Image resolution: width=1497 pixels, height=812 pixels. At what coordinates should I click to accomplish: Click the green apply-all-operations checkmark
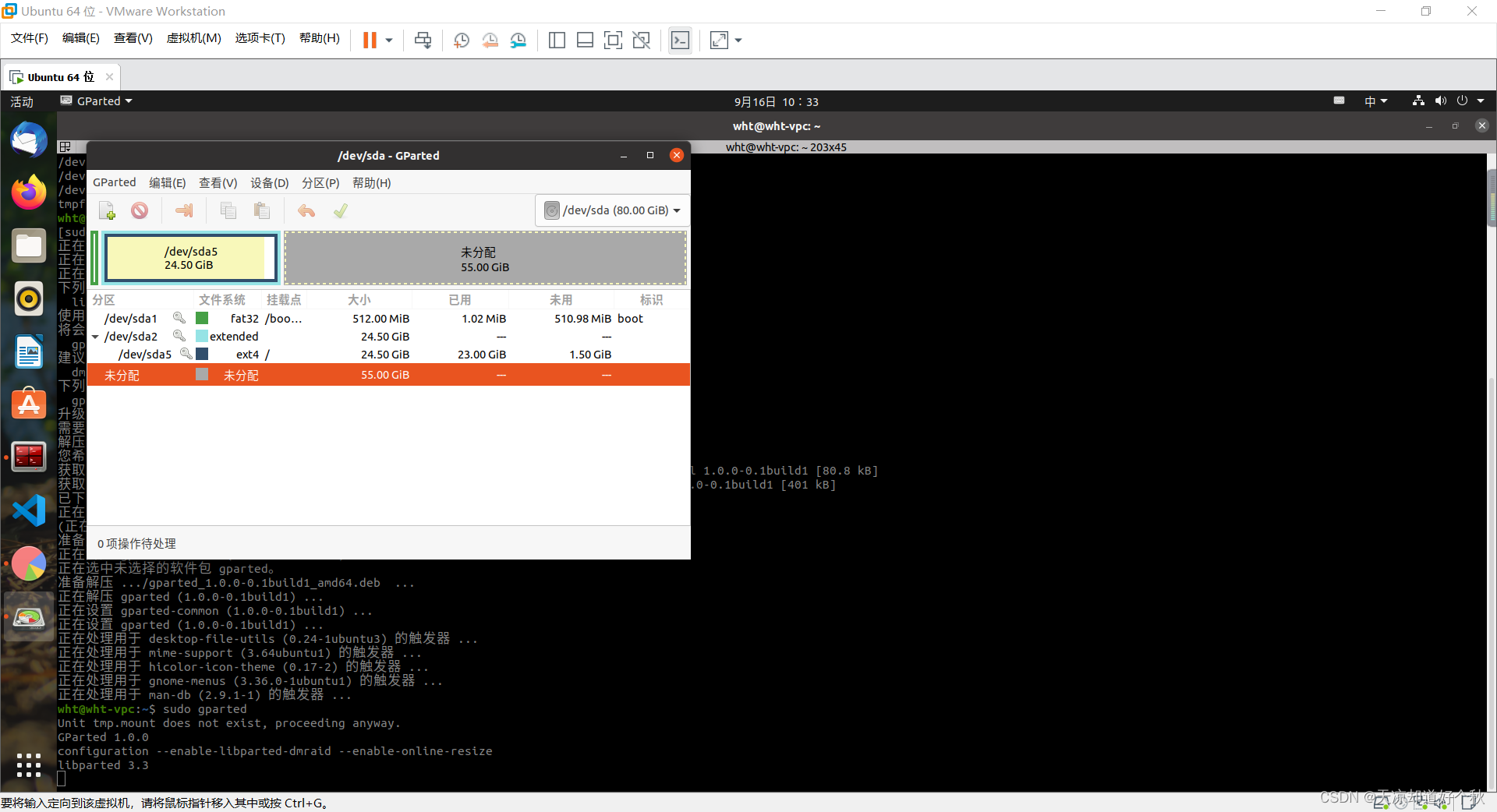[341, 210]
